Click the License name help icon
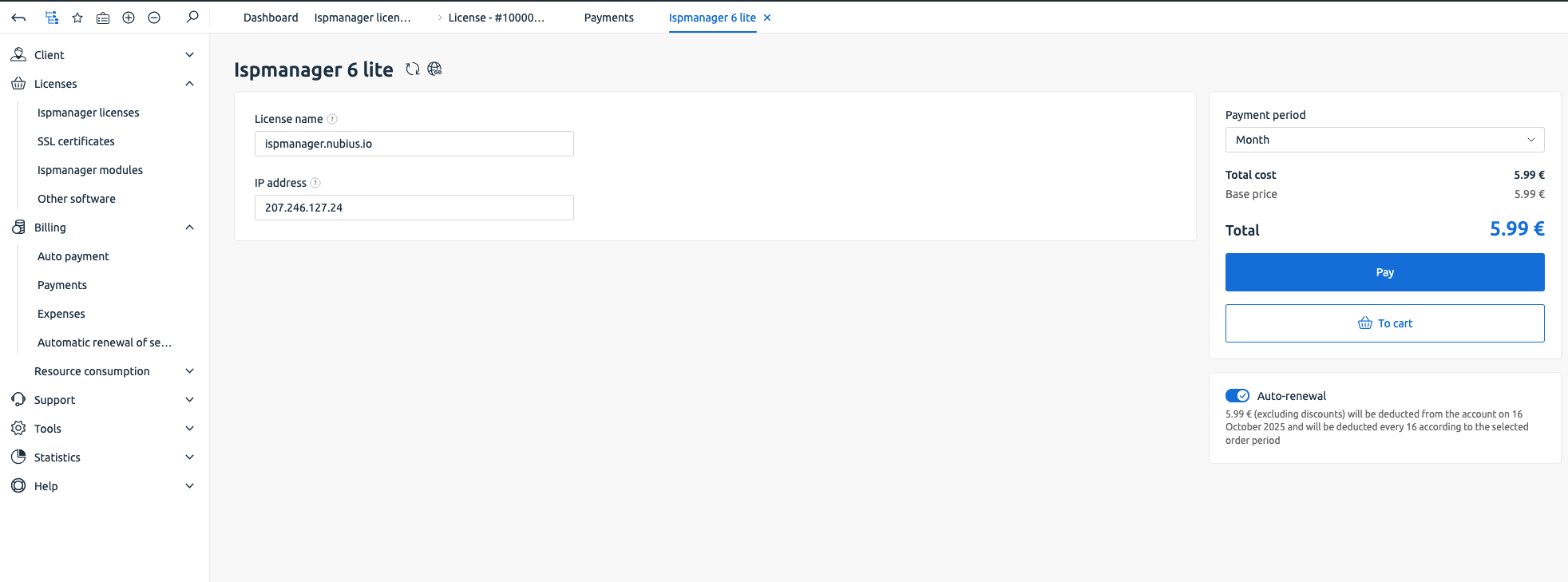Screen dimensions: 1568x582 point(332,119)
